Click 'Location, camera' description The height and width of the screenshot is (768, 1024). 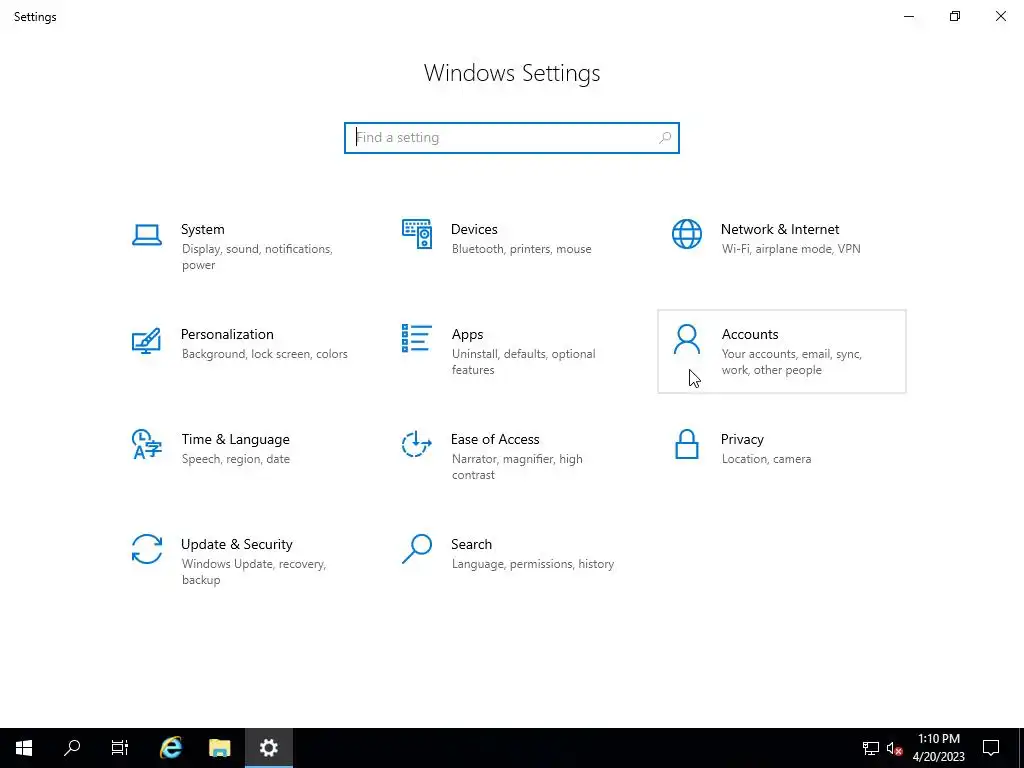pos(767,459)
